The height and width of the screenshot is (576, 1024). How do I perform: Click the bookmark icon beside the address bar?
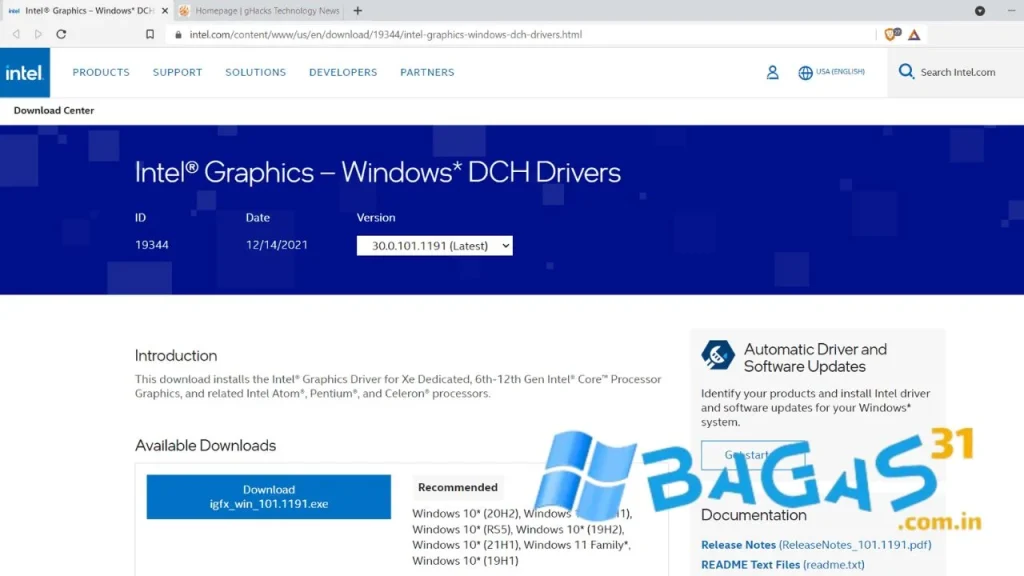[x=150, y=34]
